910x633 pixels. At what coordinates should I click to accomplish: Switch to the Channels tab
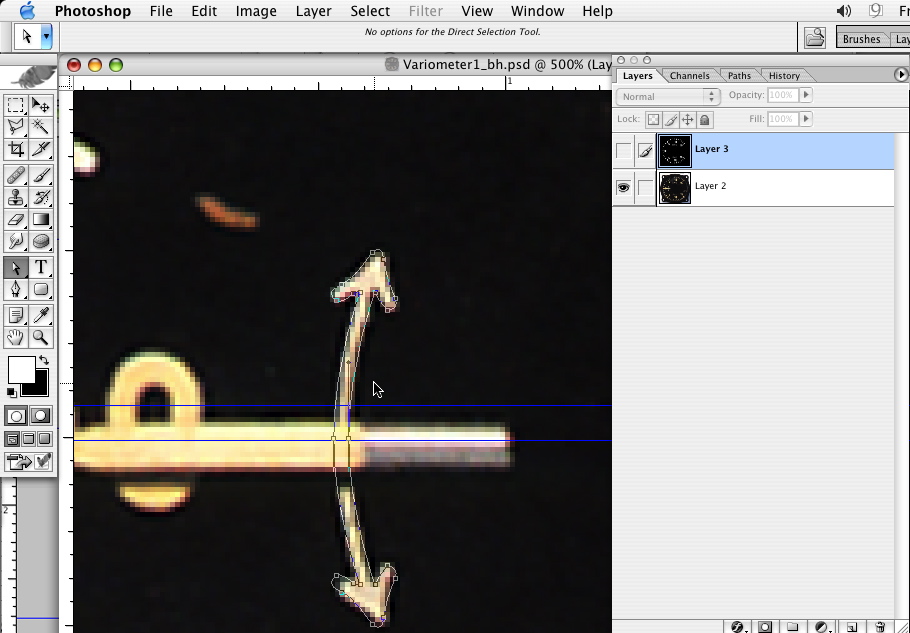(x=689, y=76)
